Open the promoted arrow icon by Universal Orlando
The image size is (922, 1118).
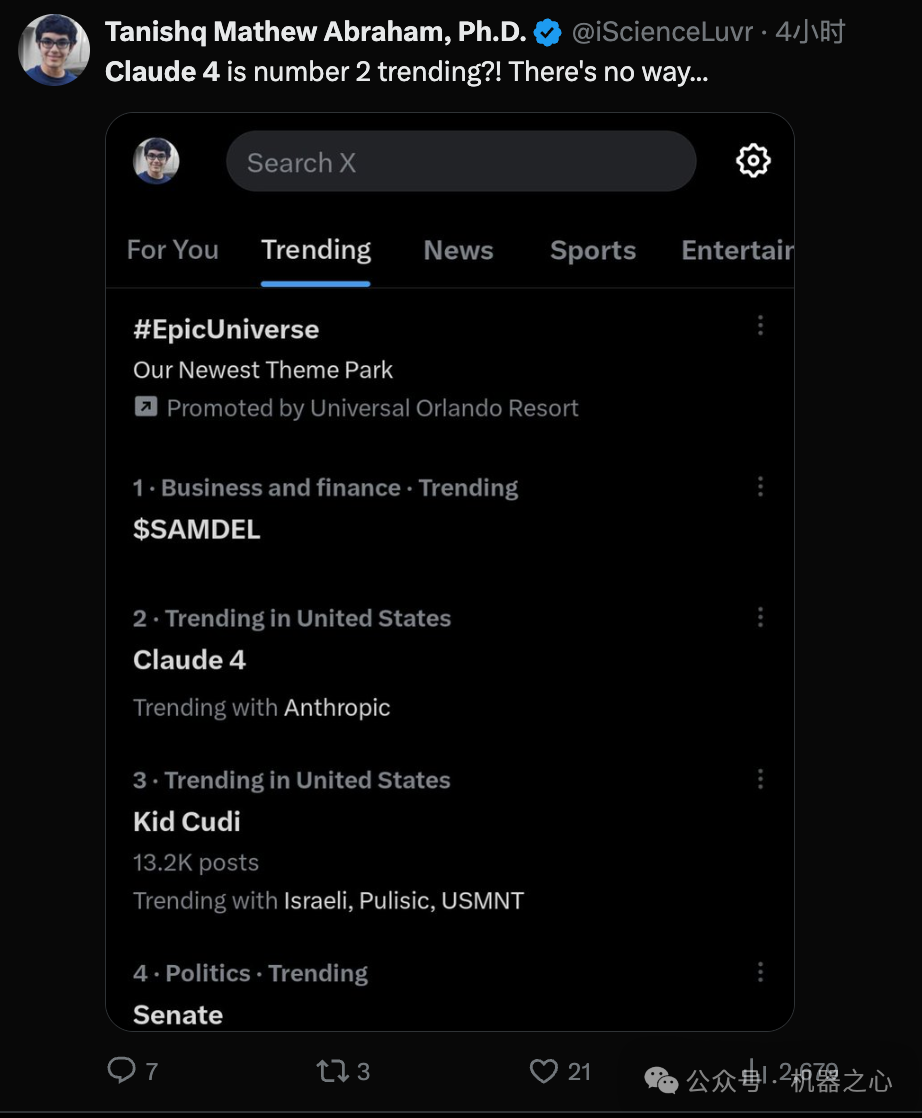pyautogui.click(x=145, y=406)
